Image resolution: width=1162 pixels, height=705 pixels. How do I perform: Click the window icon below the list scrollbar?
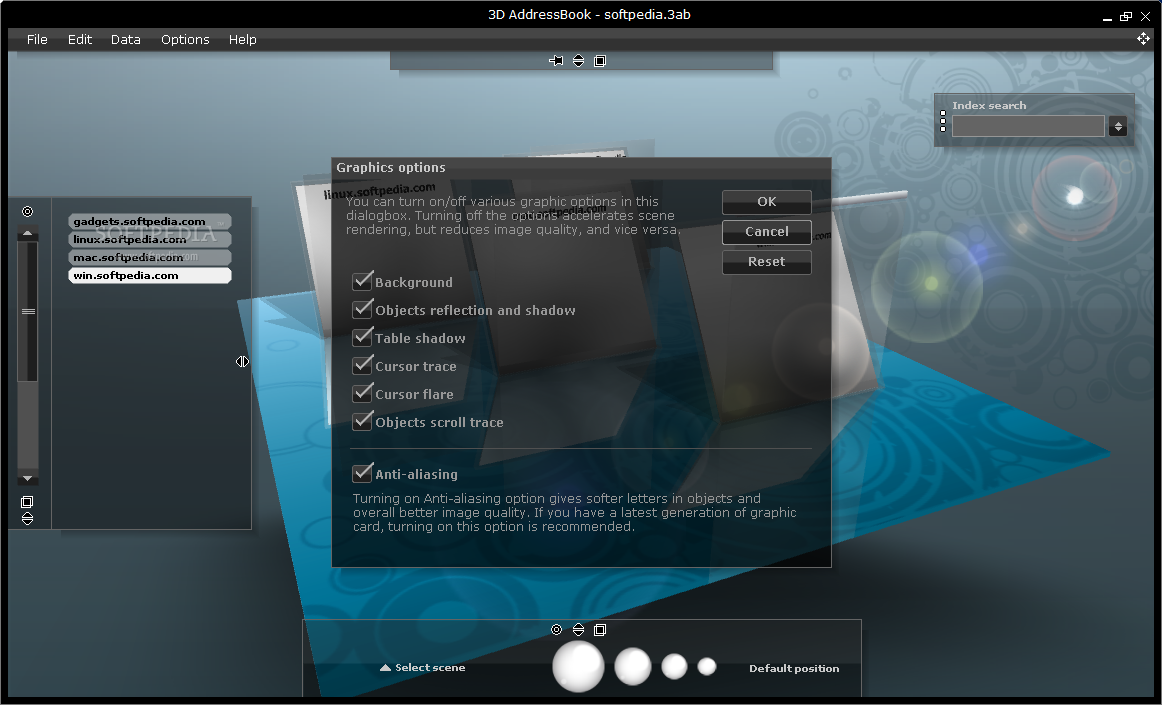(x=27, y=502)
